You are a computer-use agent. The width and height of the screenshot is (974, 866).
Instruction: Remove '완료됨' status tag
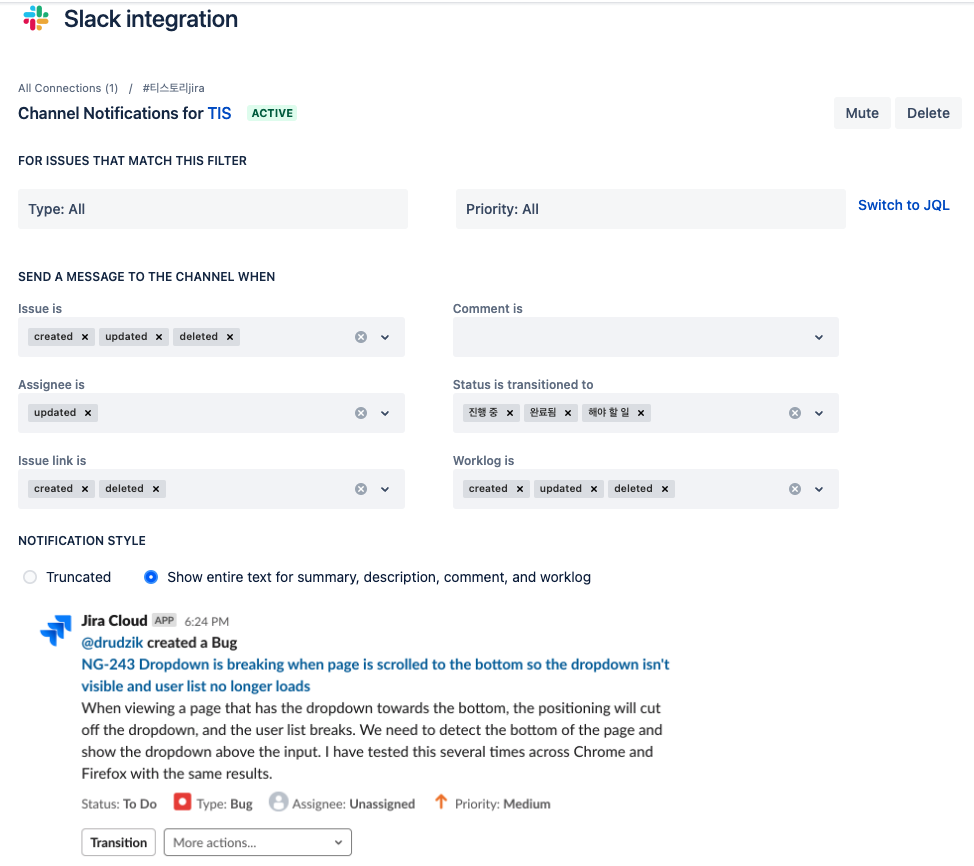click(x=568, y=412)
